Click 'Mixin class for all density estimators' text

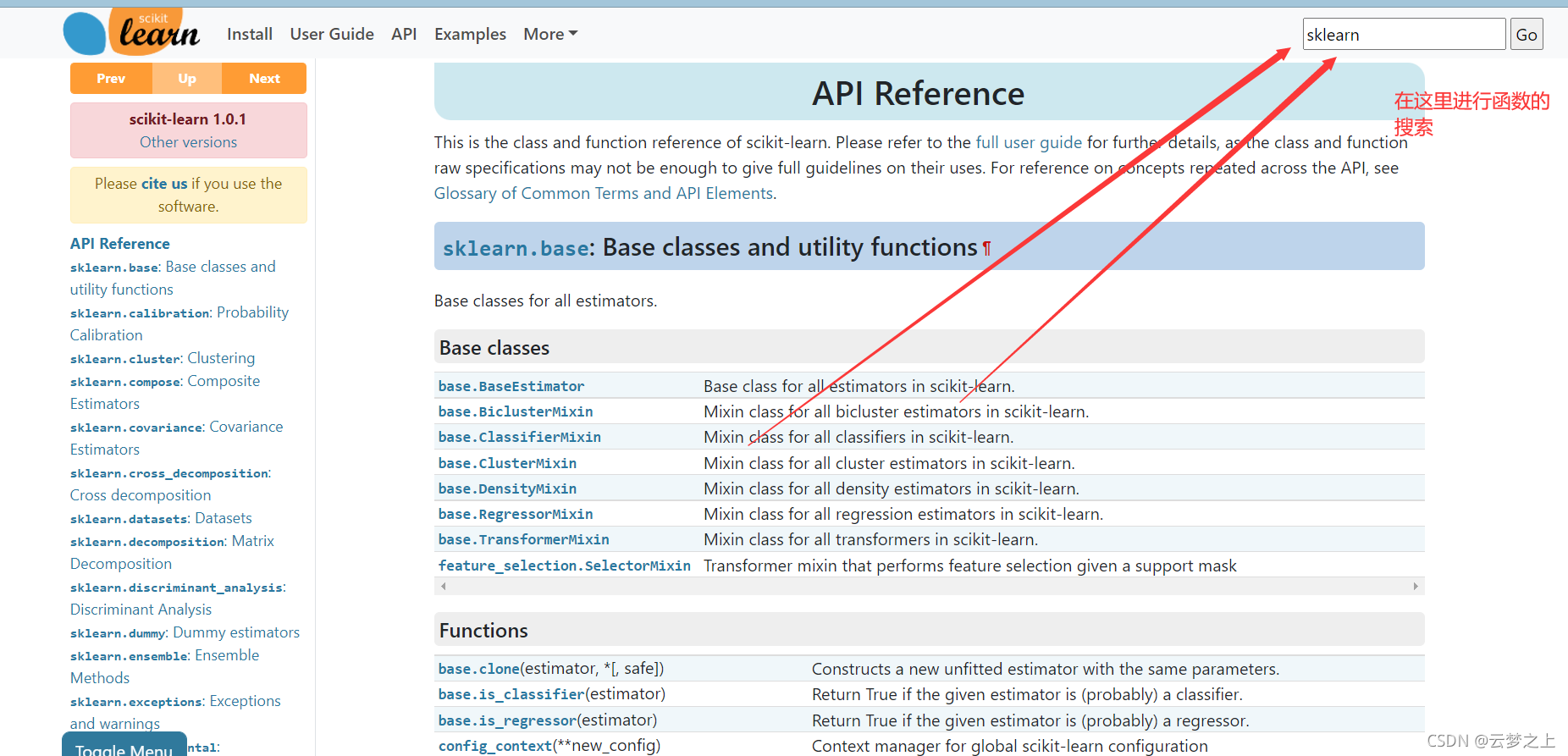tap(892, 488)
